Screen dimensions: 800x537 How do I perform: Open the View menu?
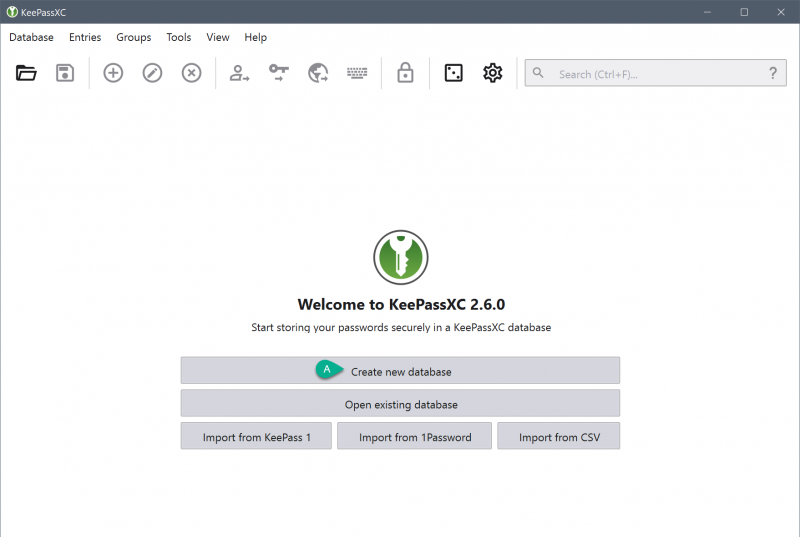[x=218, y=37]
